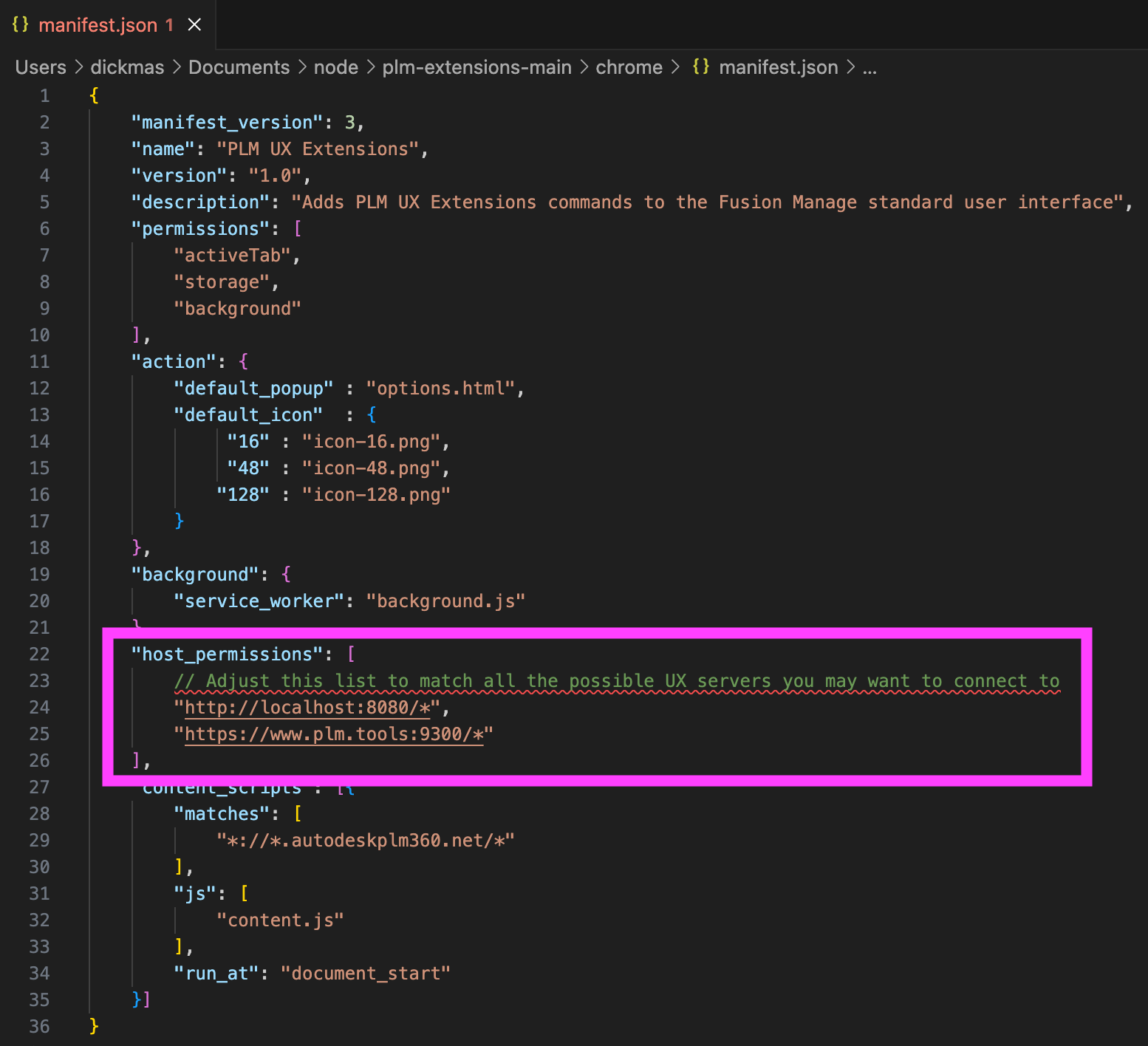The width and height of the screenshot is (1148, 1046).
Task: Click the underlined comment on line 23
Action: (x=617, y=681)
